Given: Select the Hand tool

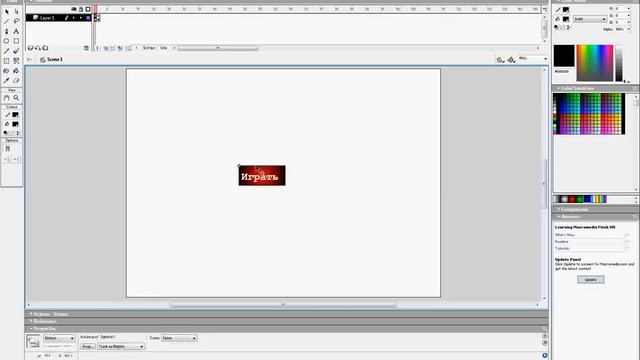Looking at the screenshot, I should [7, 98].
